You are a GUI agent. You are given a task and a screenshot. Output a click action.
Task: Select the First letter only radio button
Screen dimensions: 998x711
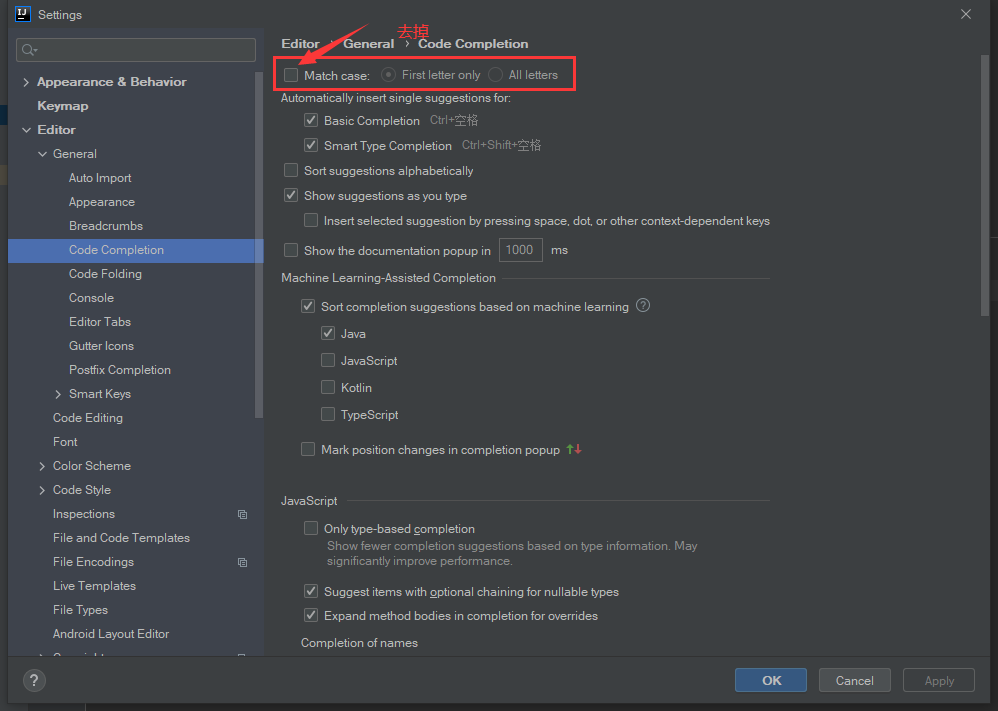[388, 75]
